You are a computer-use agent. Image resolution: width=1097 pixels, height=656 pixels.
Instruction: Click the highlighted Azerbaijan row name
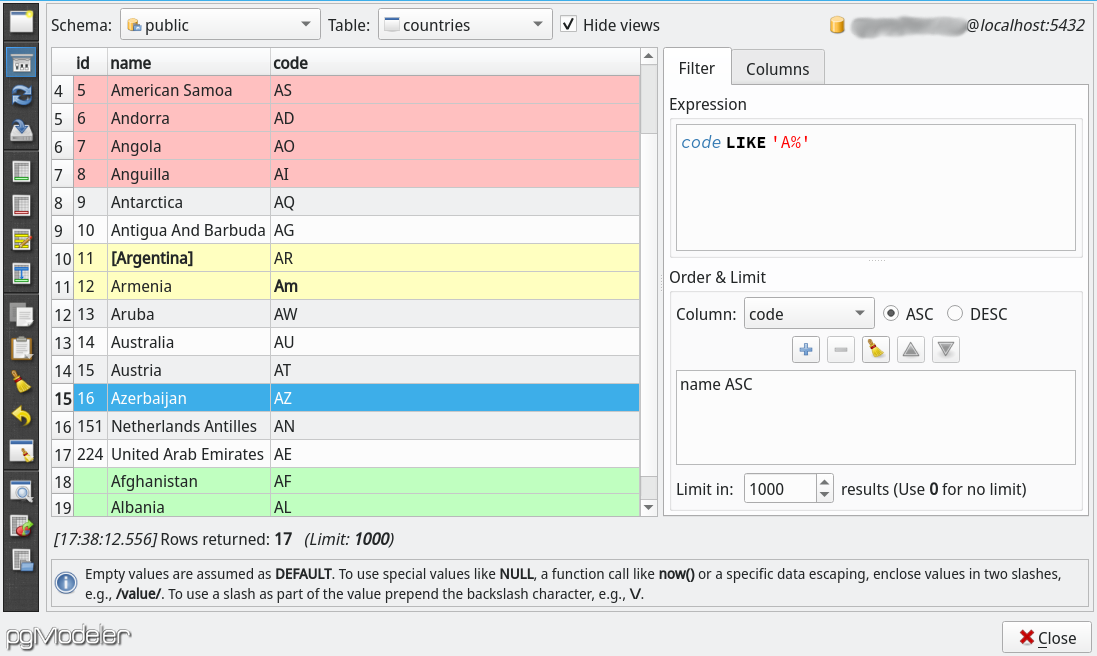[189, 398]
